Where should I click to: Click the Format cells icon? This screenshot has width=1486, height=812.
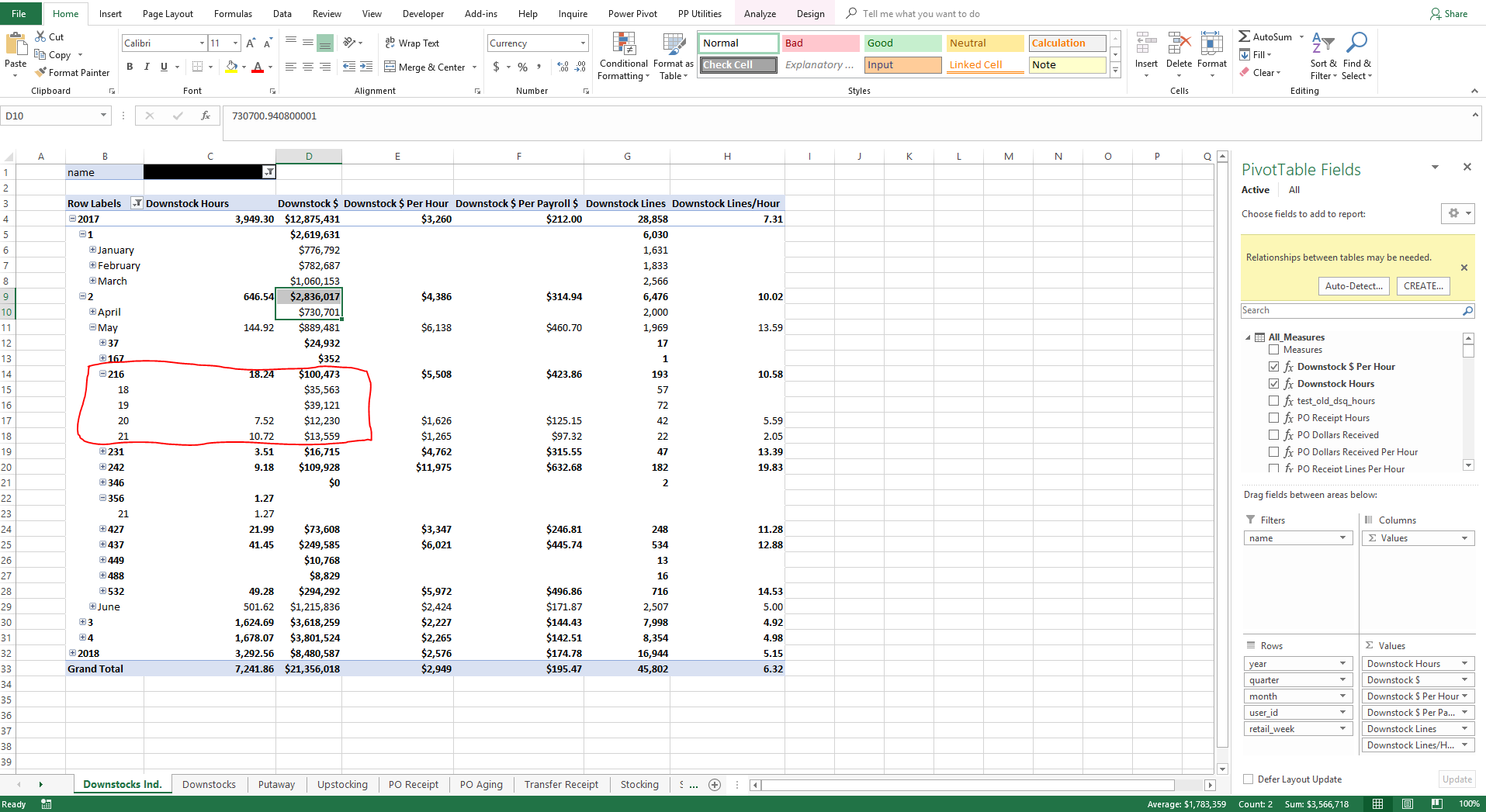(1211, 44)
